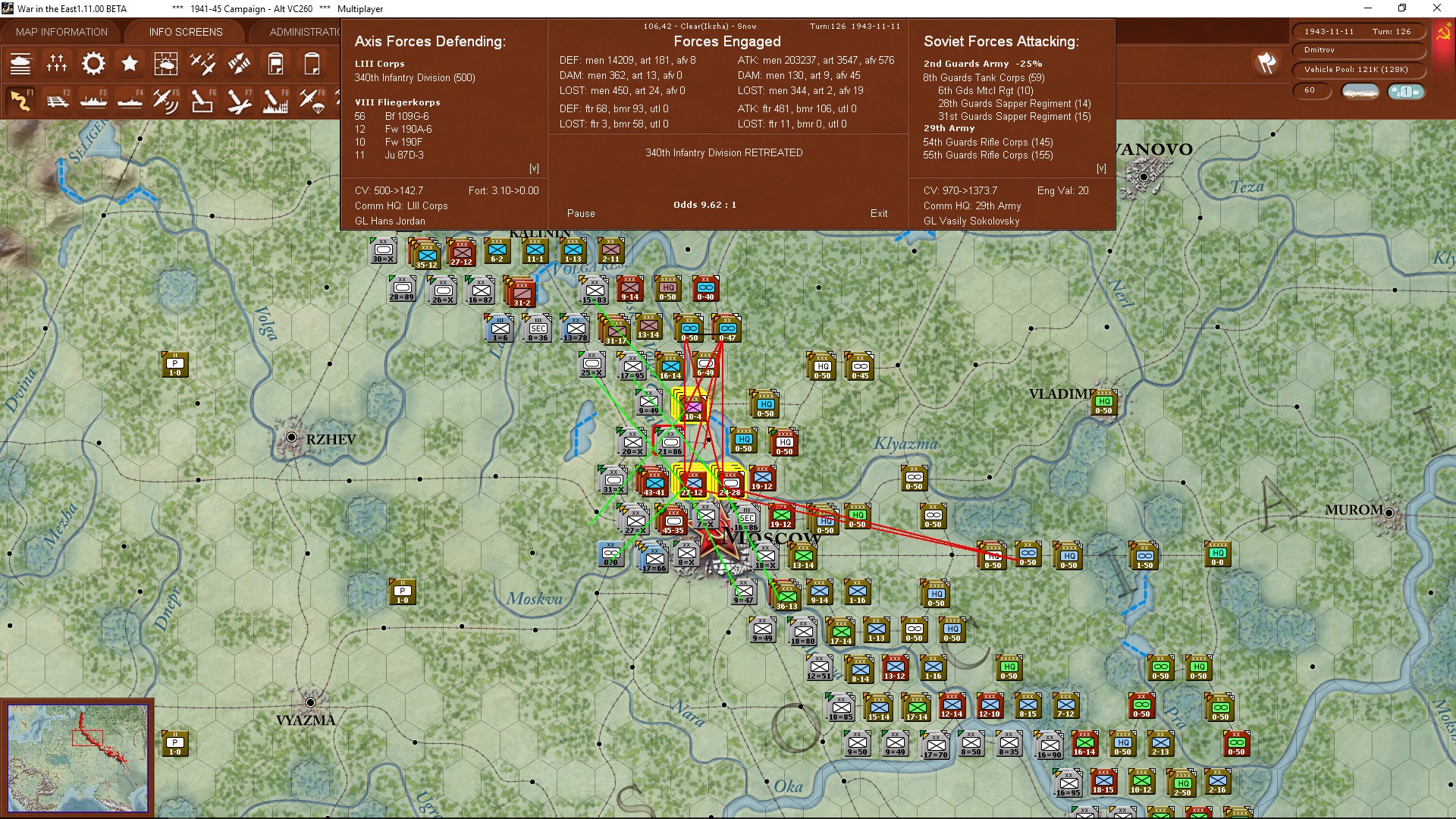The image size is (1456, 819).
Task: Select the German 30=X unit counter
Action: 383,249
